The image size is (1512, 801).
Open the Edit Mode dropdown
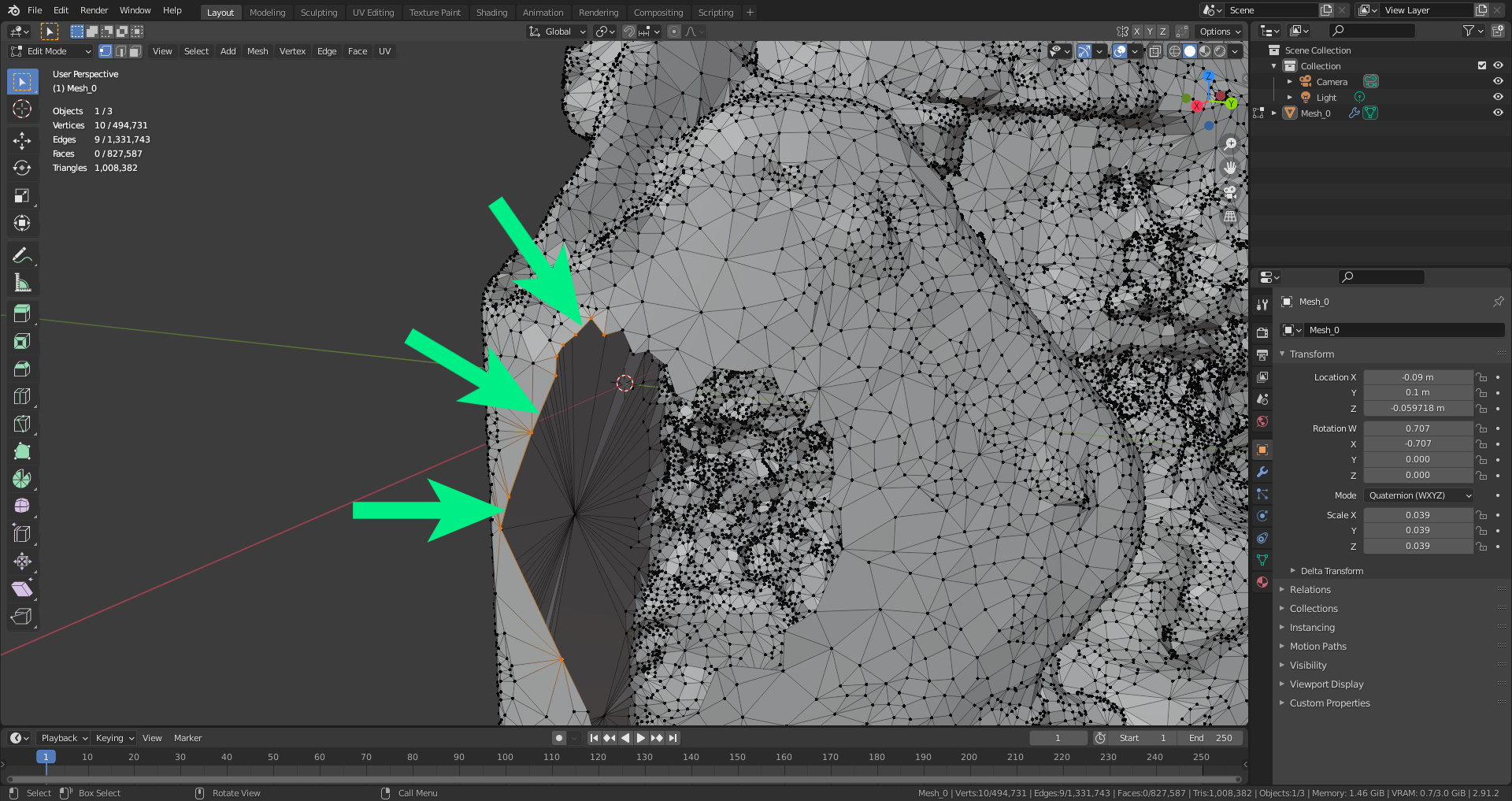51,51
